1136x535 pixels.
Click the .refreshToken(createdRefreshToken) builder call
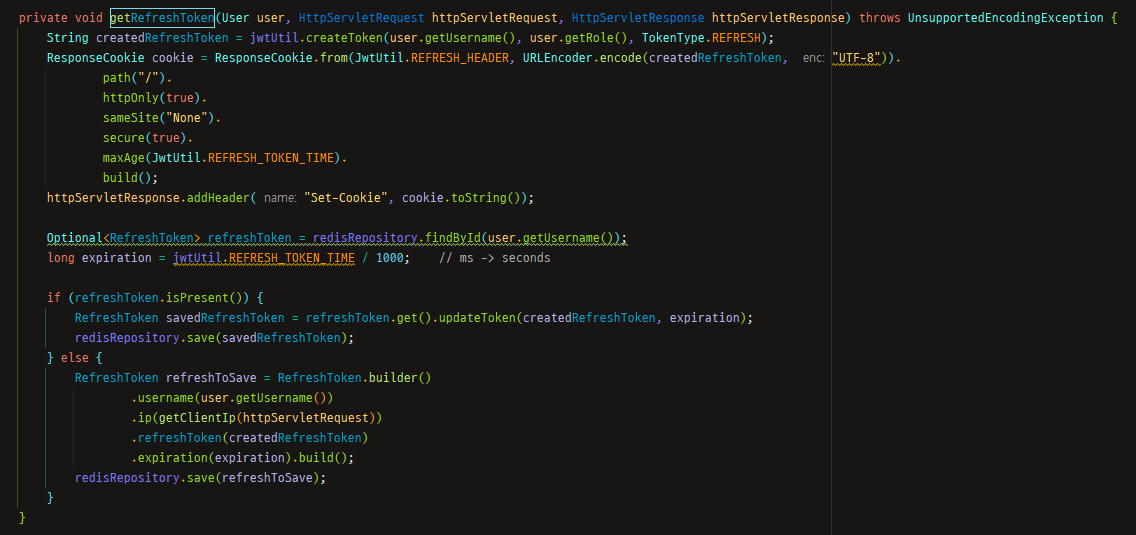[250, 438]
